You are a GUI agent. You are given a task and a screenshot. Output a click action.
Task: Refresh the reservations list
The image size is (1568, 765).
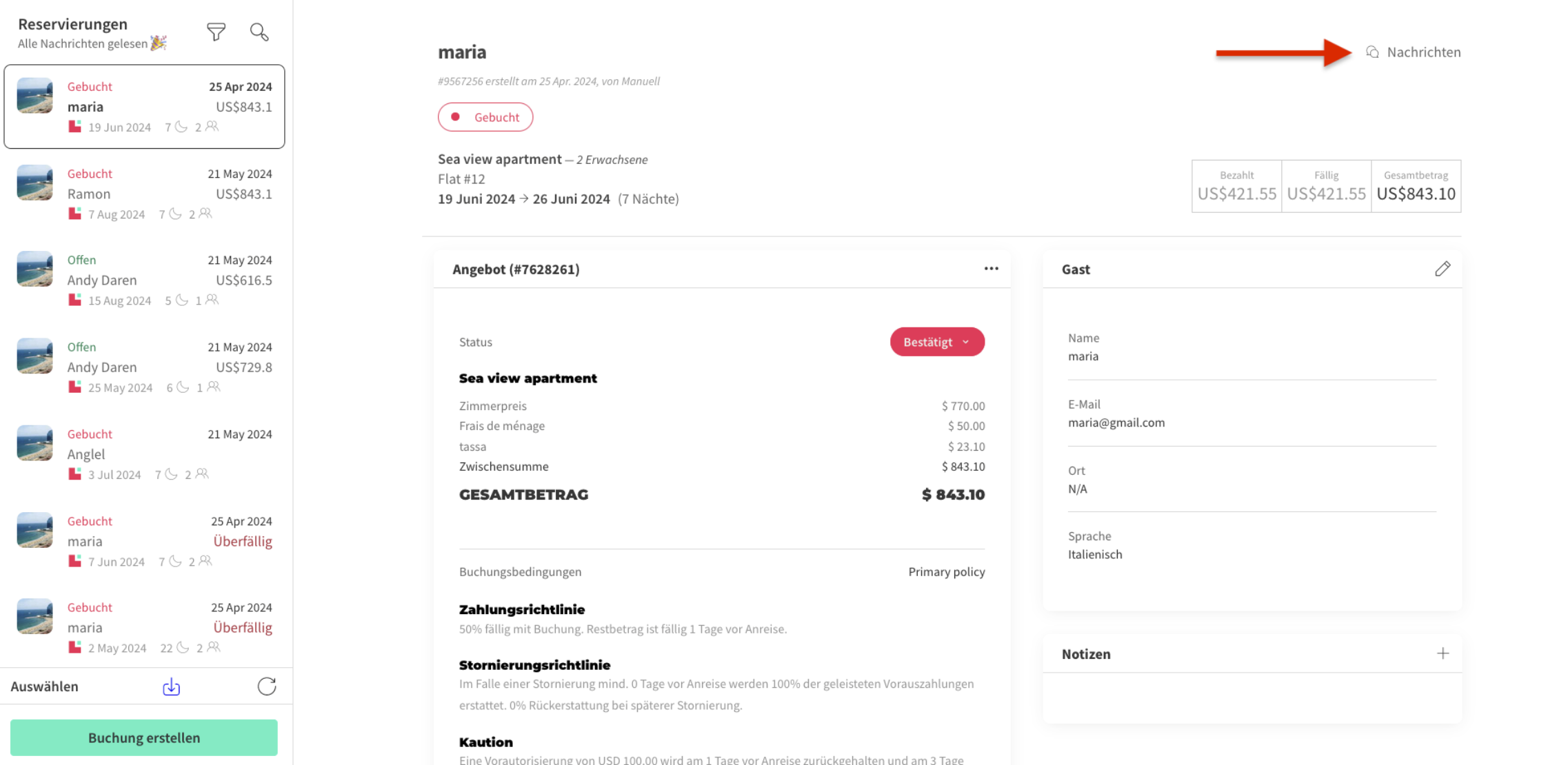click(267, 686)
